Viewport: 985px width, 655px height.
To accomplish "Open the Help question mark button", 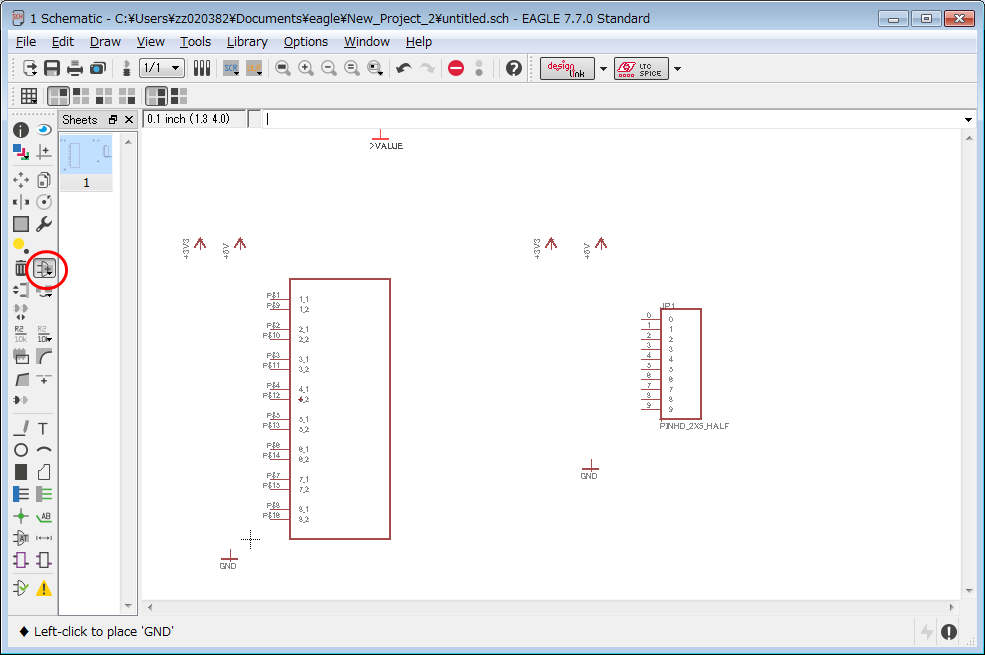I will tap(514, 68).
